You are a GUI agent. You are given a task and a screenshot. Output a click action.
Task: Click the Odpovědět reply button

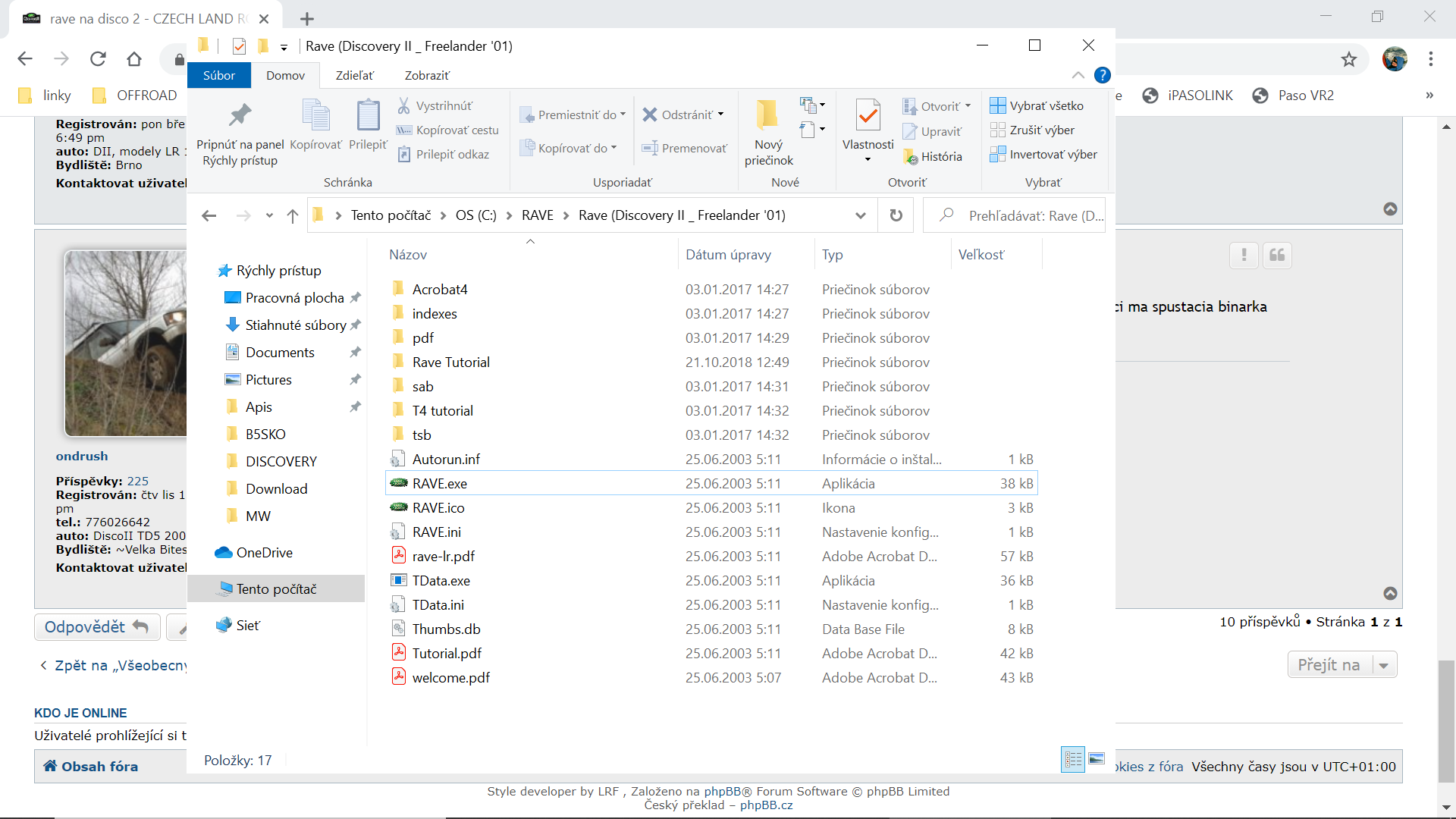pyautogui.click(x=96, y=627)
